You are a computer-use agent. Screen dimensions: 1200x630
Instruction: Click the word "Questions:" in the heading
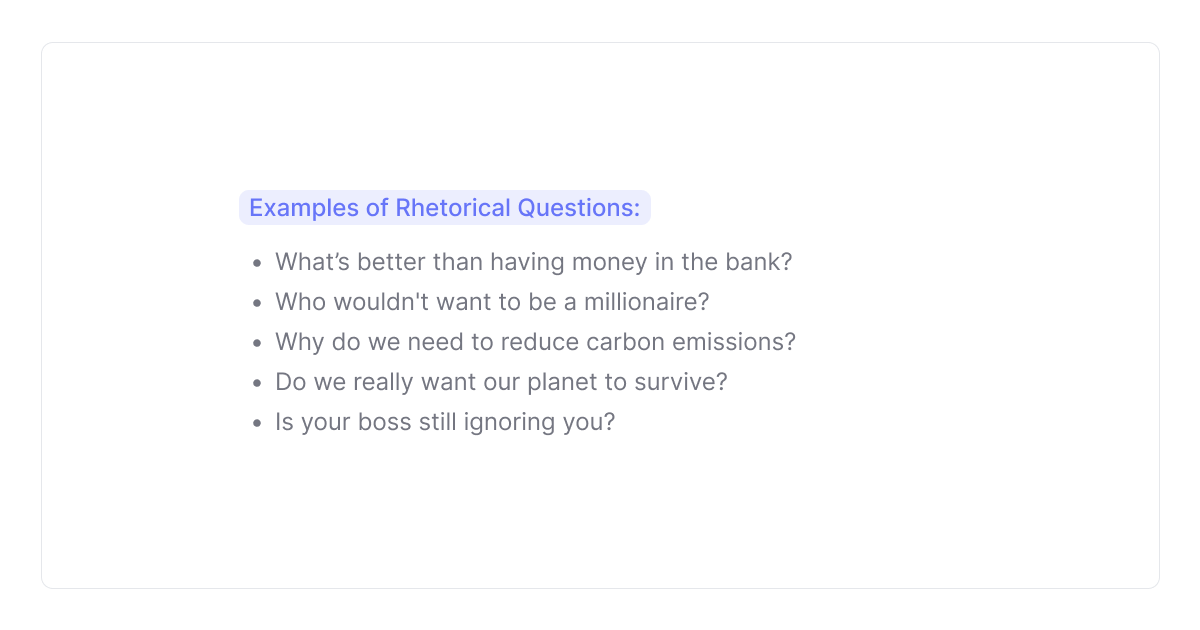pos(578,208)
